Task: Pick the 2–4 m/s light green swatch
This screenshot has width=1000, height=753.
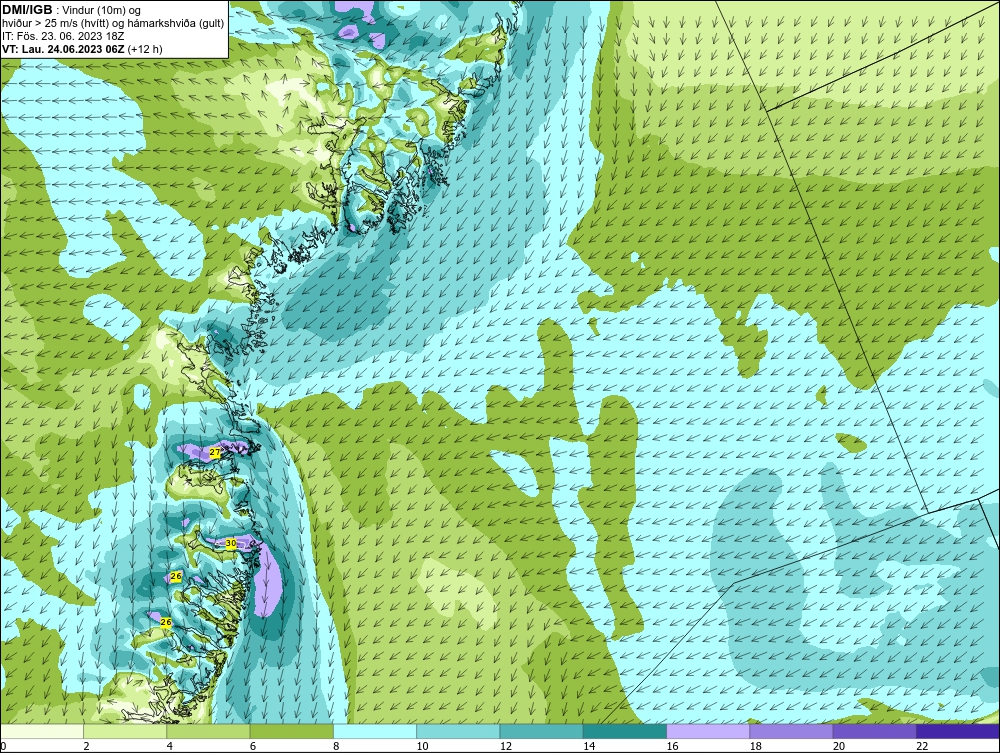Action: pyautogui.click(x=125, y=731)
